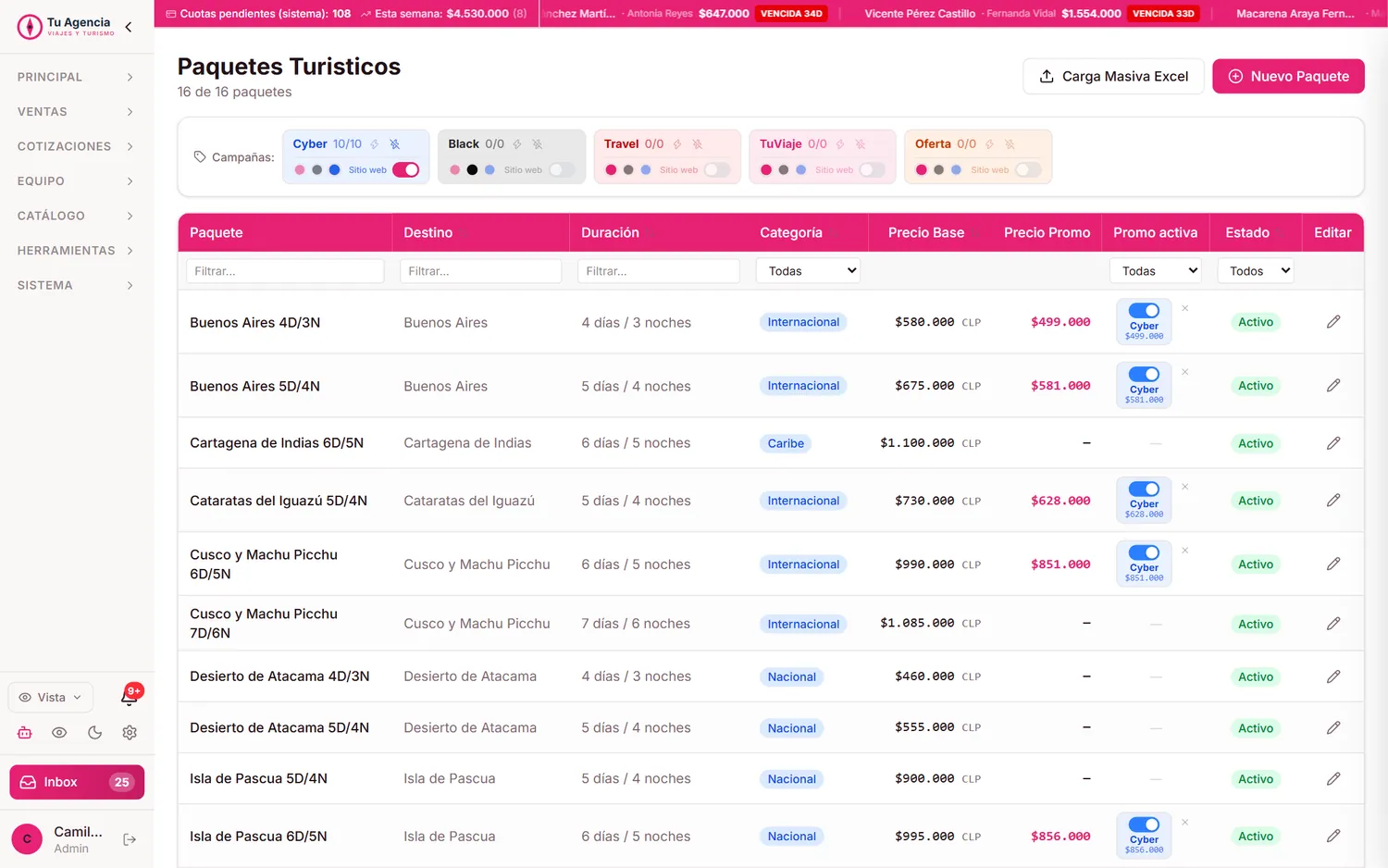Edit the Isla de Pascua 5D/4N package
The image size is (1388, 868).
click(1333, 779)
